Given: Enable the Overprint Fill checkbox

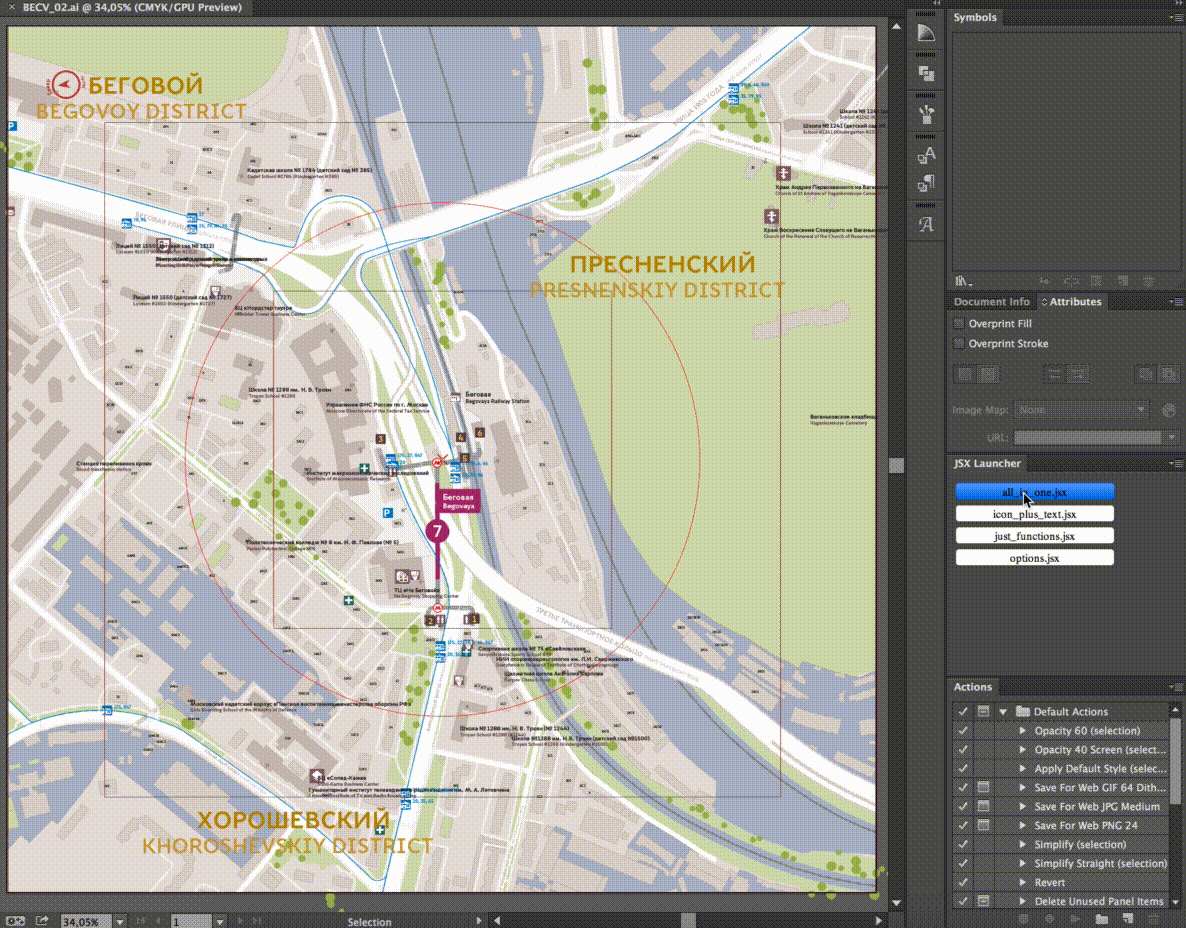Looking at the screenshot, I should tap(959, 324).
